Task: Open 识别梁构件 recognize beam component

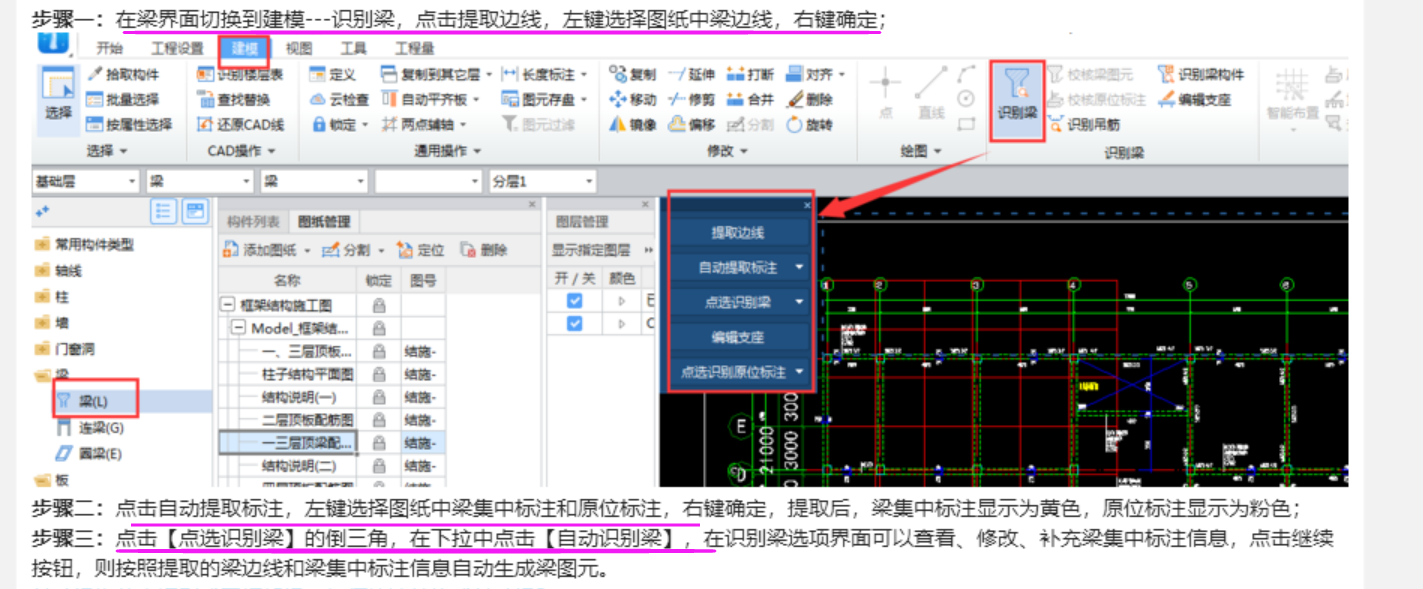Action: click(1201, 74)
